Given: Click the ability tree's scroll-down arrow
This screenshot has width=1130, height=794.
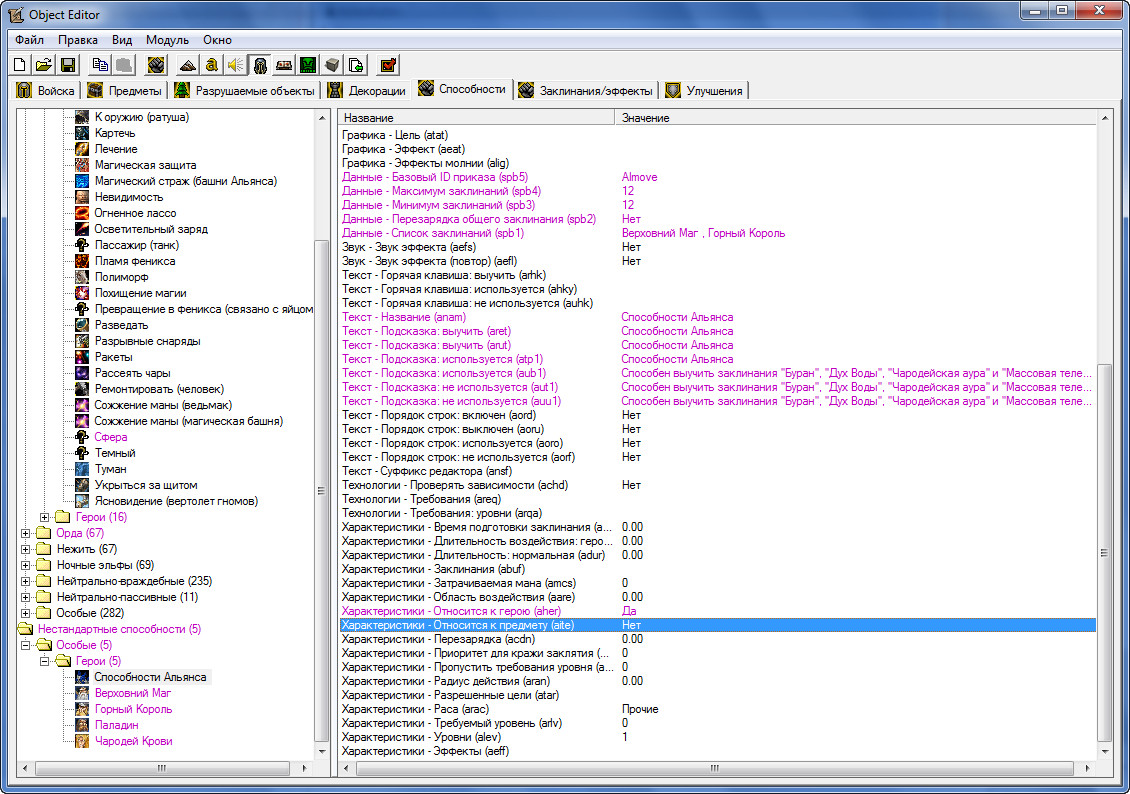Looking at the screenshot, I should [x=321, y=751].
